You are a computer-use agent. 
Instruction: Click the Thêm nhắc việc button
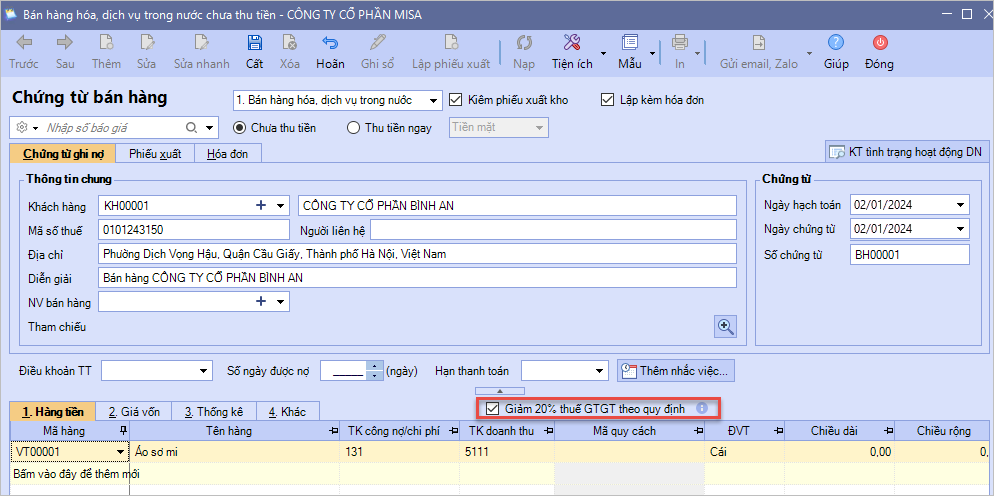[676, 371]
